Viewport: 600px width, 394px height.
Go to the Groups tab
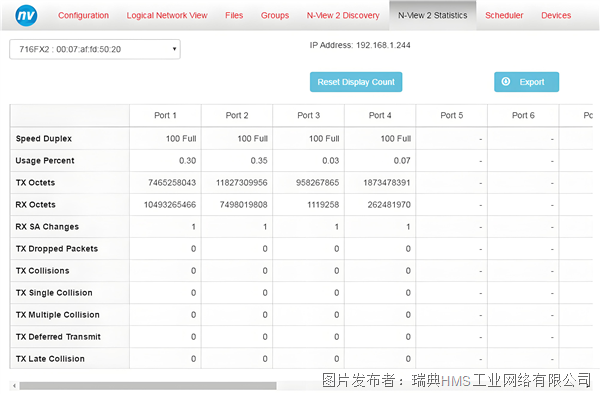pos(275,15)
